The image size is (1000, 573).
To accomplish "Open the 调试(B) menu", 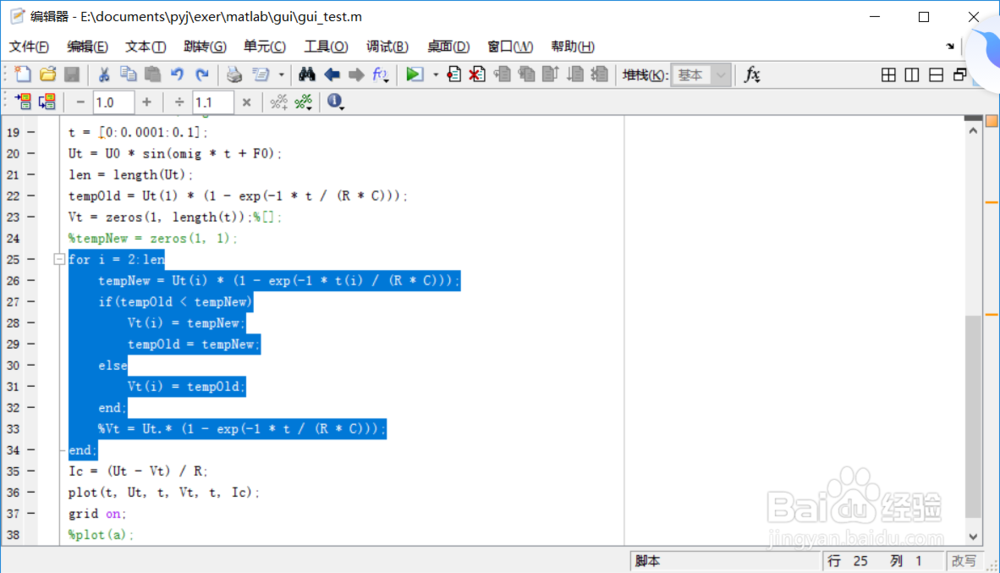I will tap(387, 47).
